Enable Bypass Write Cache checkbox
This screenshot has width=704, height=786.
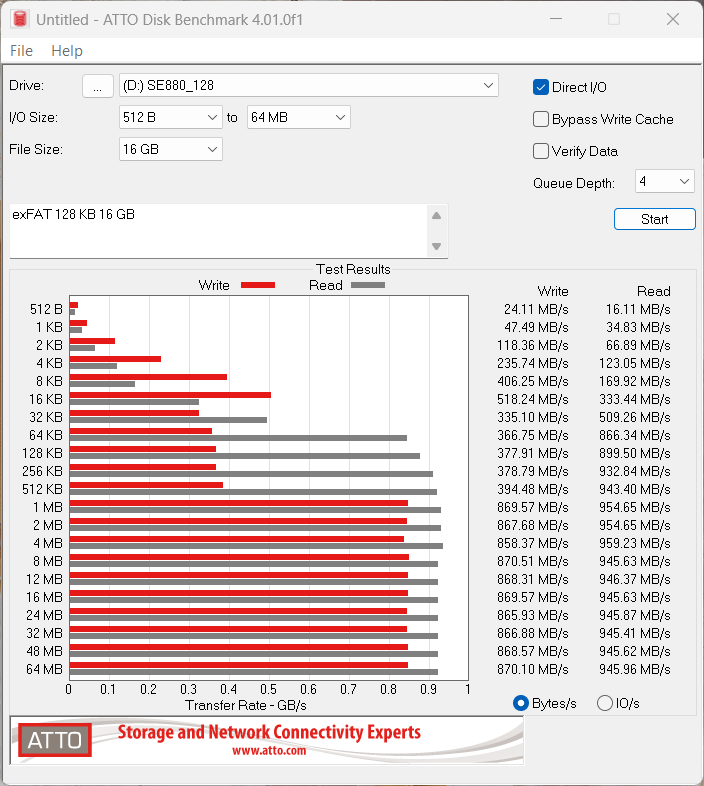pos(541,119)
